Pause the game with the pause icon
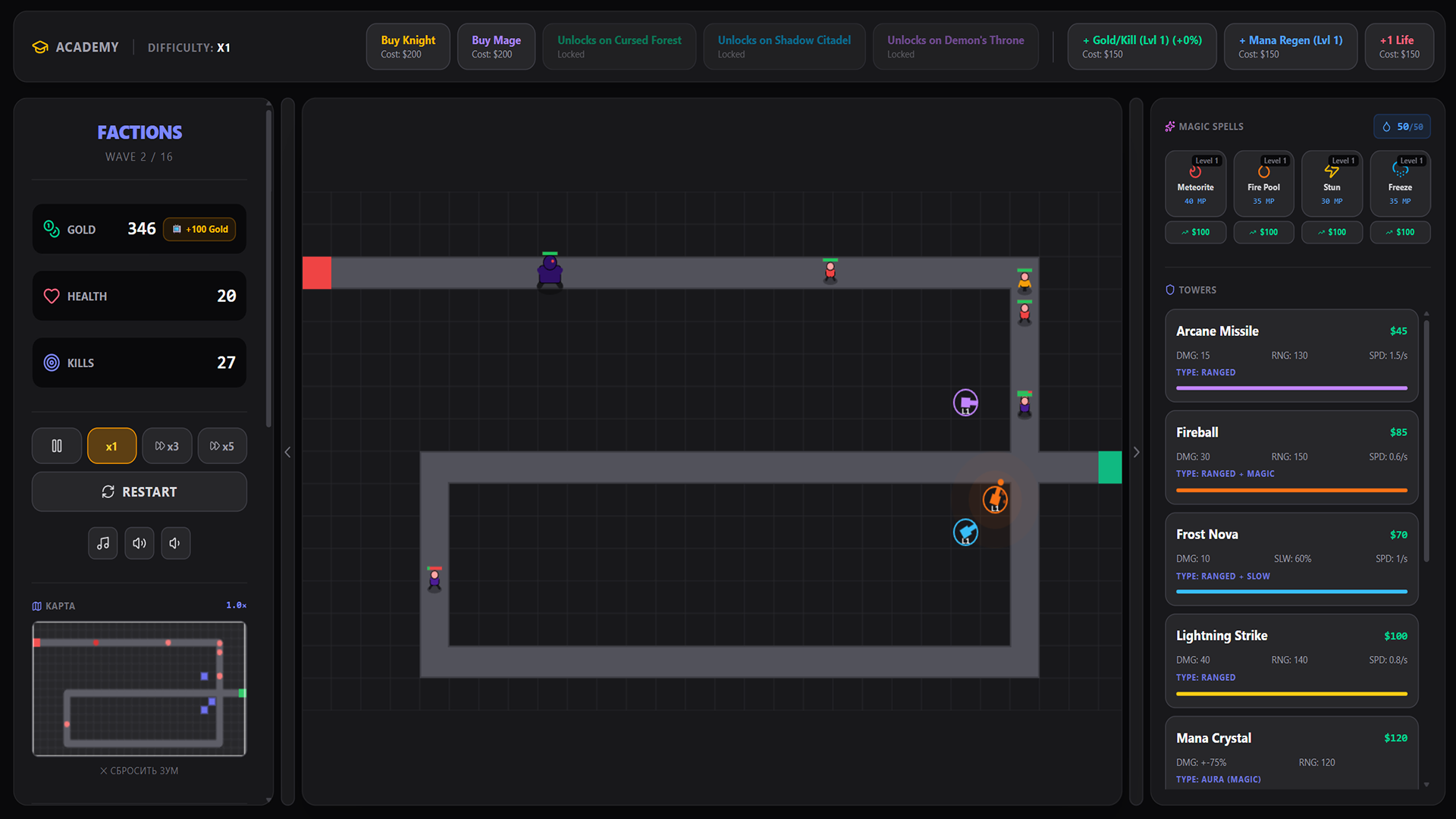The width and height of the screenshot is (1456, 819). point(56,446)
